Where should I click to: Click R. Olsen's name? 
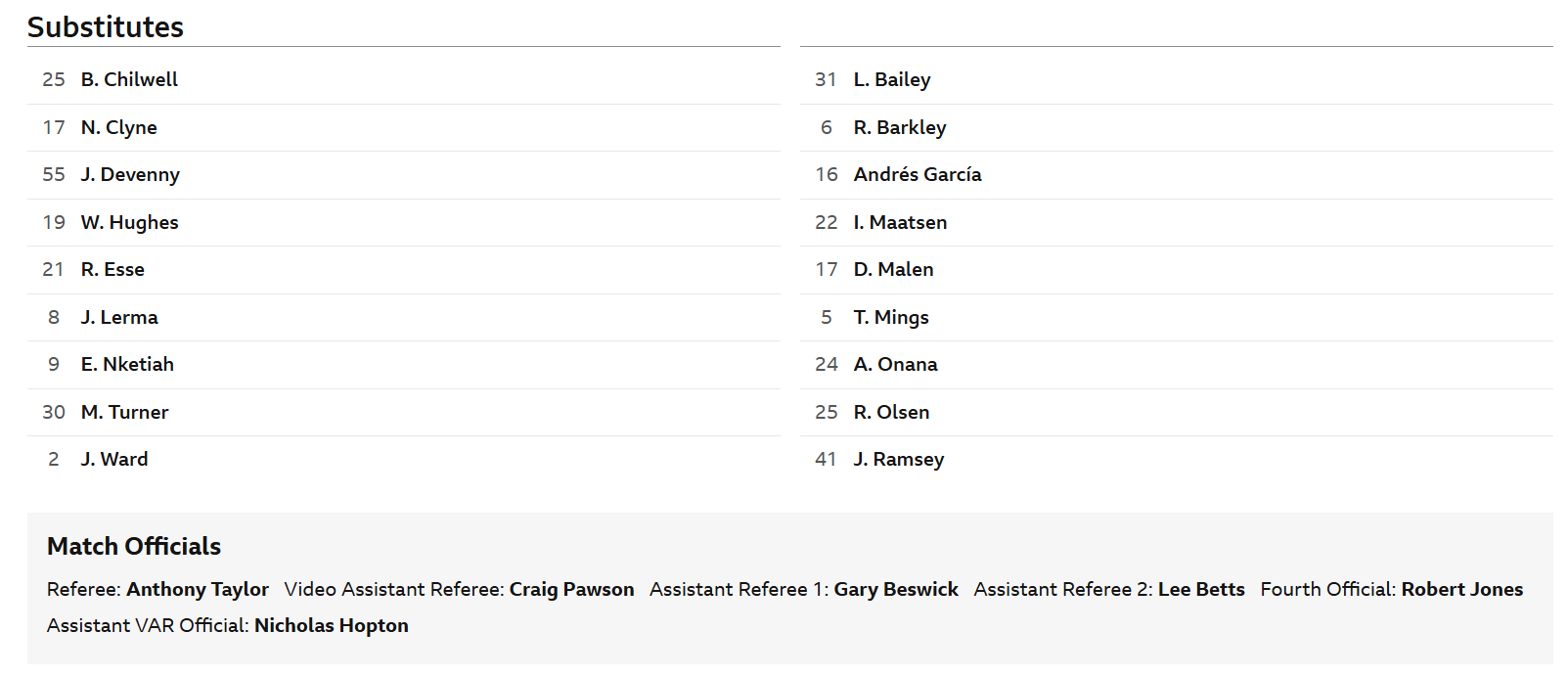pos(891,412)
